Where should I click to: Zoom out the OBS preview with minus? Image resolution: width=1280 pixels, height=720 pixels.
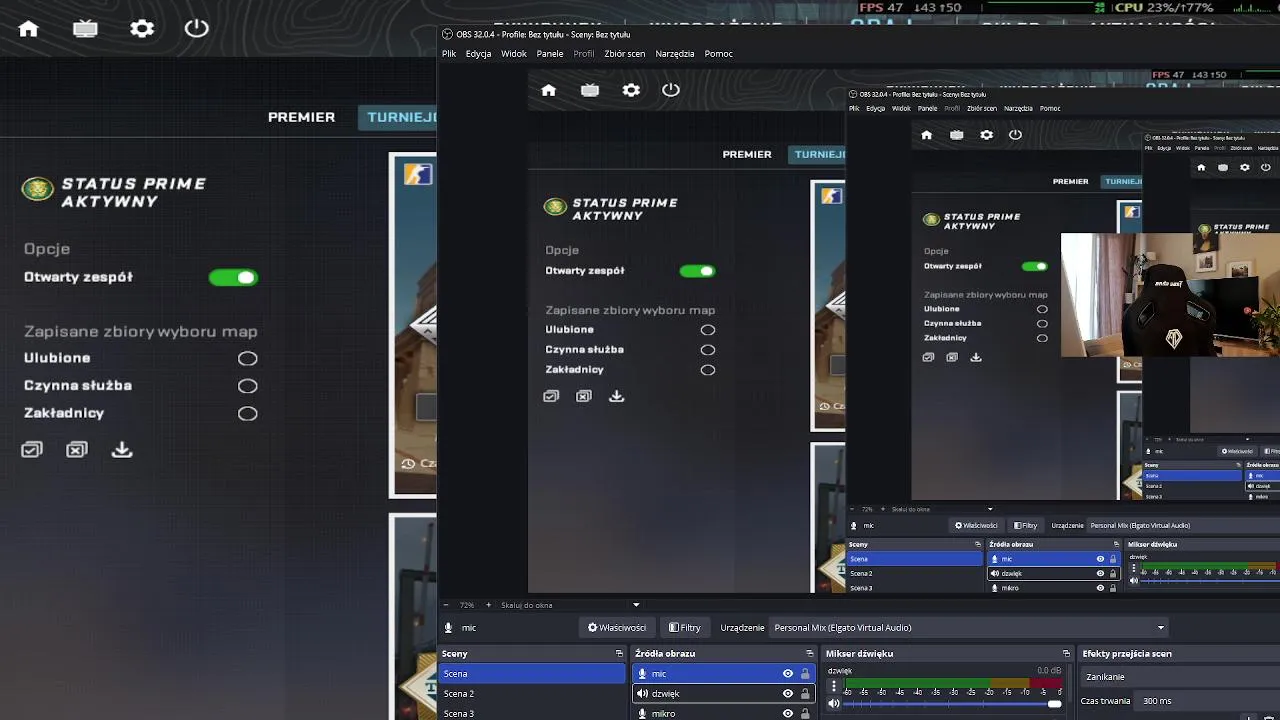(447, 605)
